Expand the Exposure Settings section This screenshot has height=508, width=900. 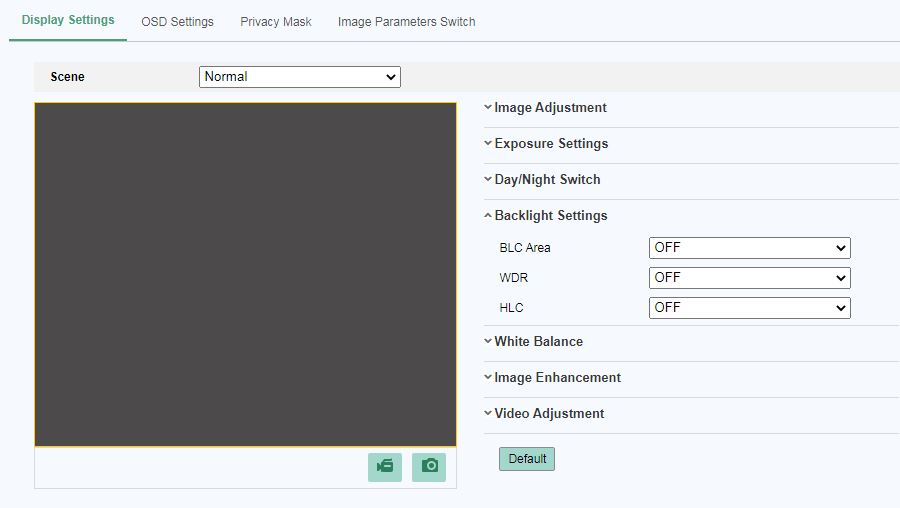[x=551, y=144]
